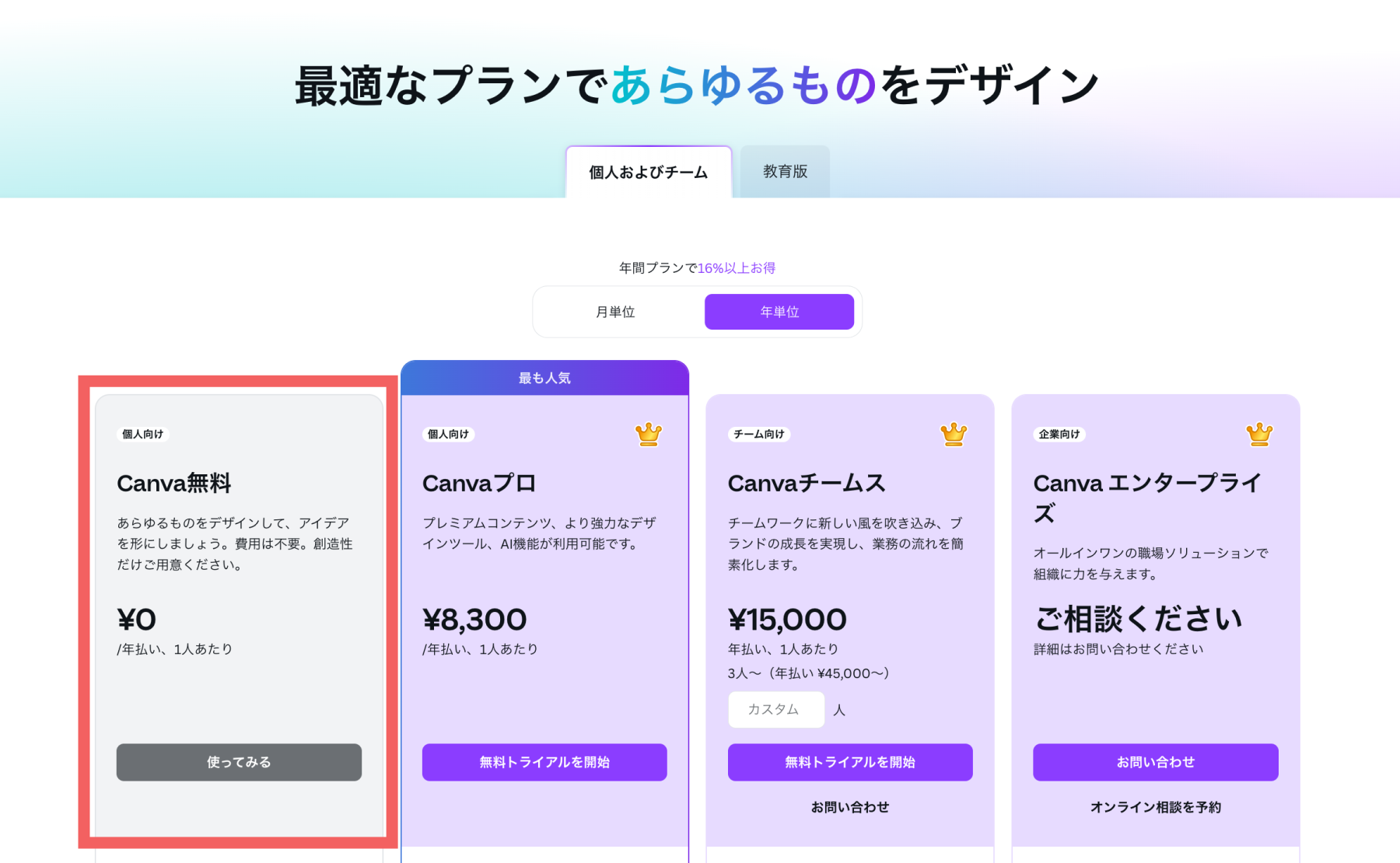Click the 企業向け badge
1400x863 pixels.
click(1059, 434)
